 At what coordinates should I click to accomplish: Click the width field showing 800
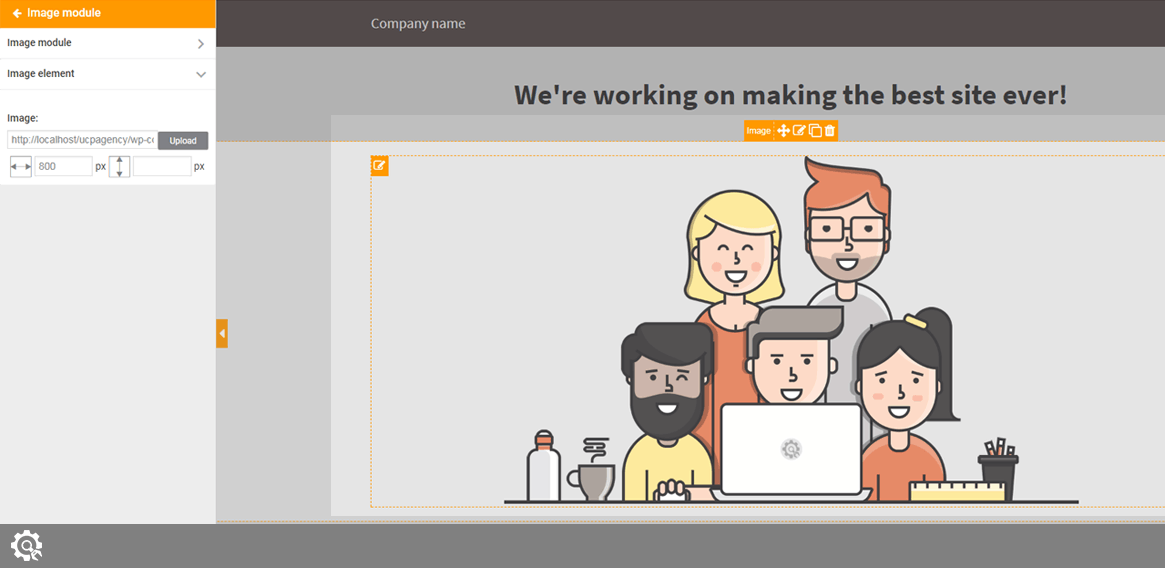pos(63,167)
